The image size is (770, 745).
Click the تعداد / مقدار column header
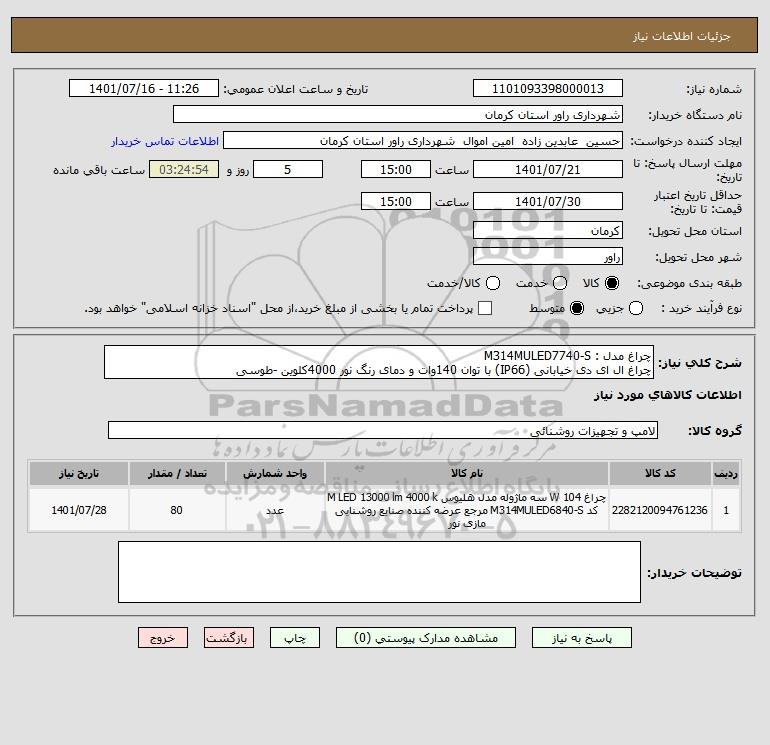tap(177, 473)
